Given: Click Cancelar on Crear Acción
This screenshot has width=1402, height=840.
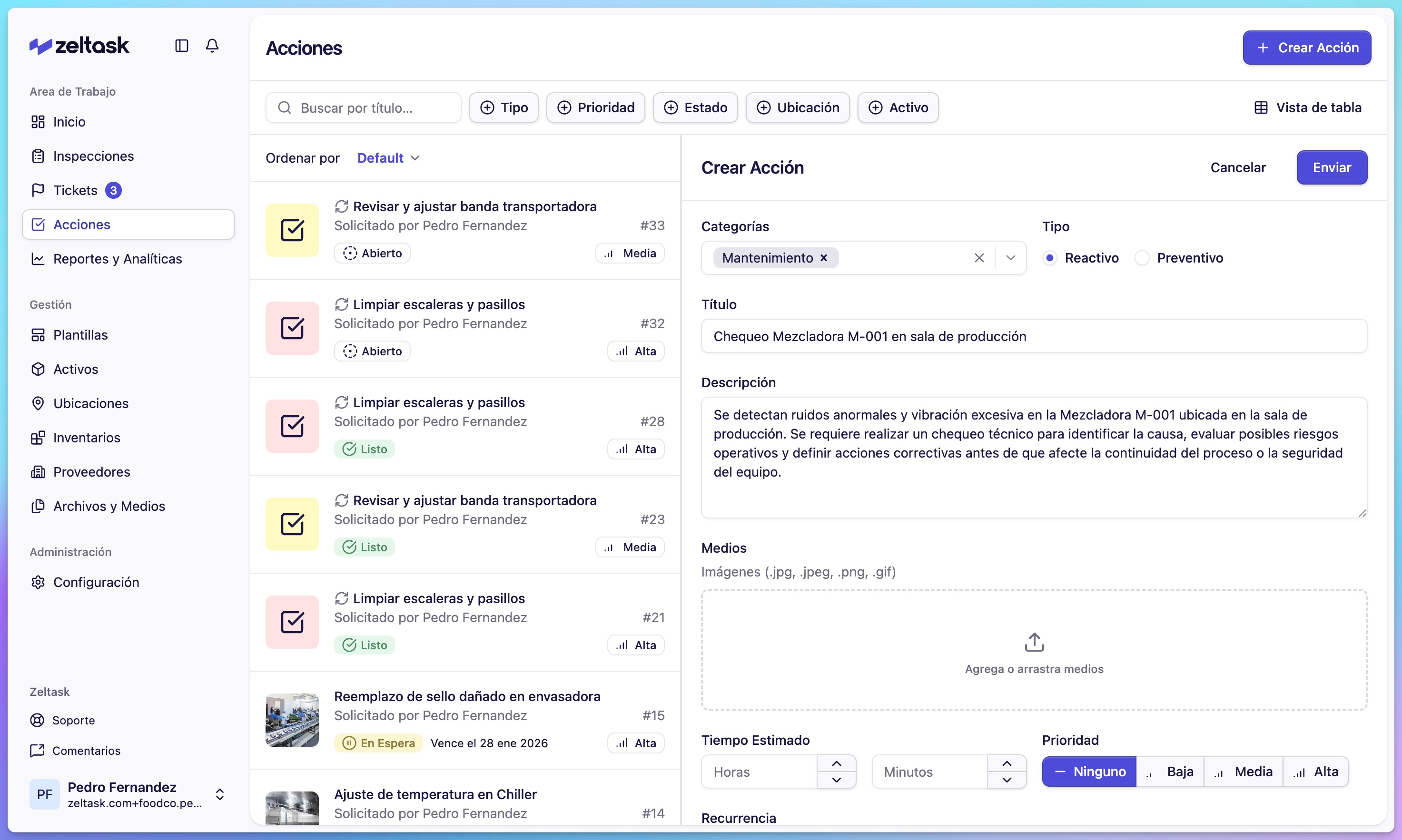Looking at the screenshot, I should point(1238,167).
